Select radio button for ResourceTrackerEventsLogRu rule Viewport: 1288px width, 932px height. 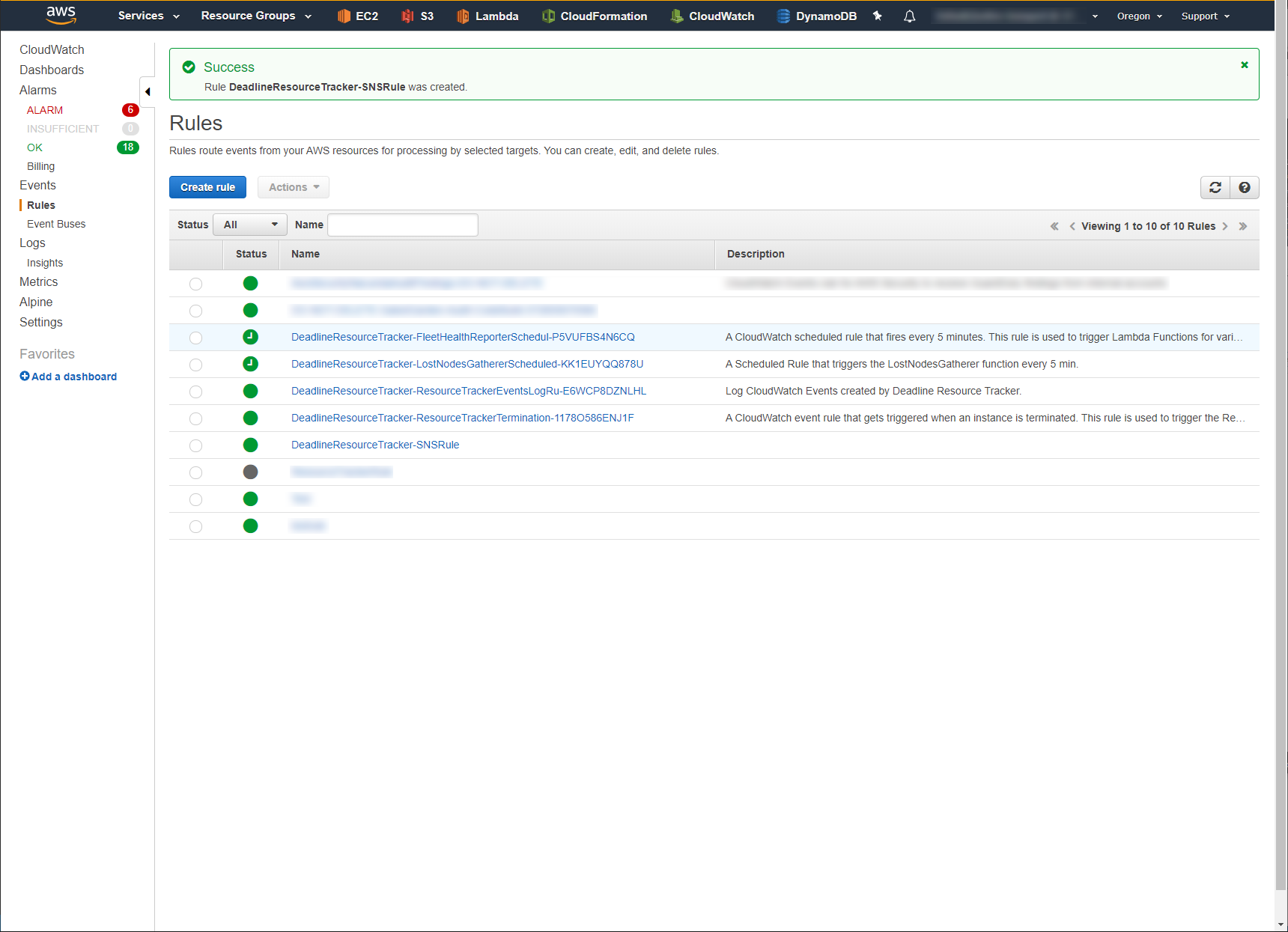click(x=195, y=392)
